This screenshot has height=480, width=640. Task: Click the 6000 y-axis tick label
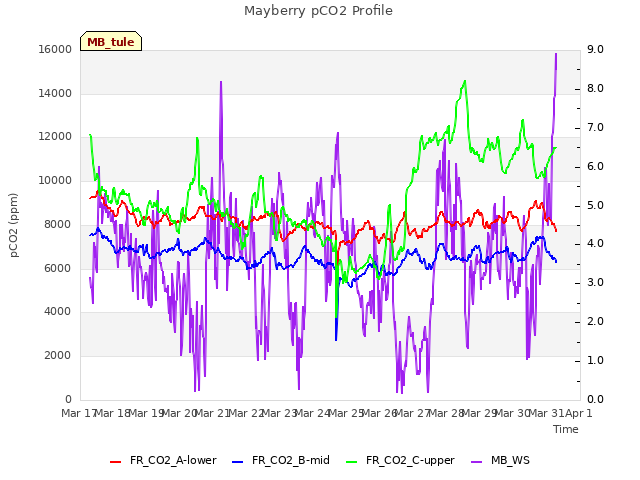pos(58,268)
